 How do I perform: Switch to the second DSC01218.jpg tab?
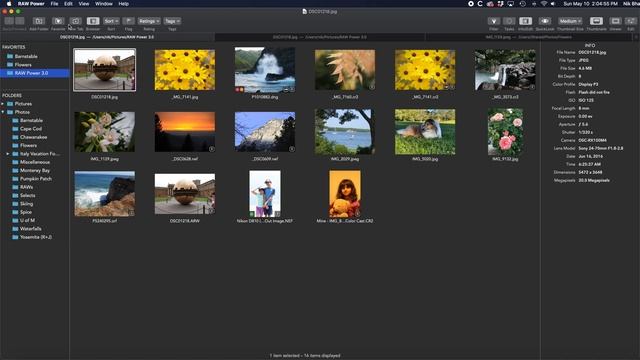click(x=320, y=37)
